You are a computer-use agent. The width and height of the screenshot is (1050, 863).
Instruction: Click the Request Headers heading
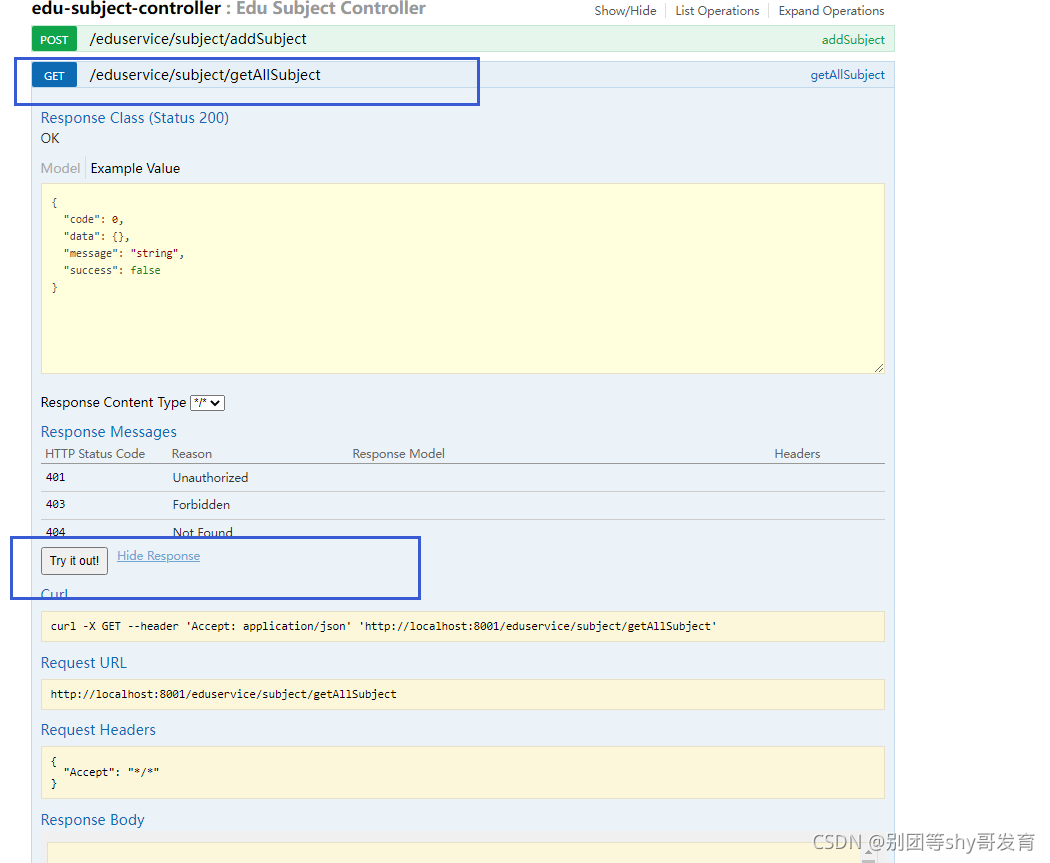[x=98, y=730]
